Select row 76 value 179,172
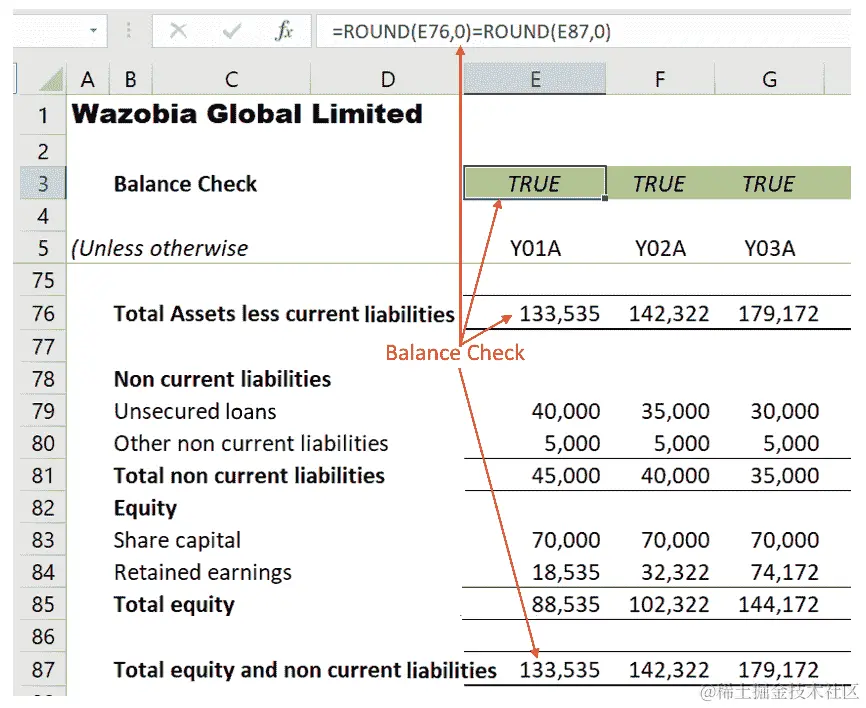This screenshot has height=708, width=866. [778, 314]
